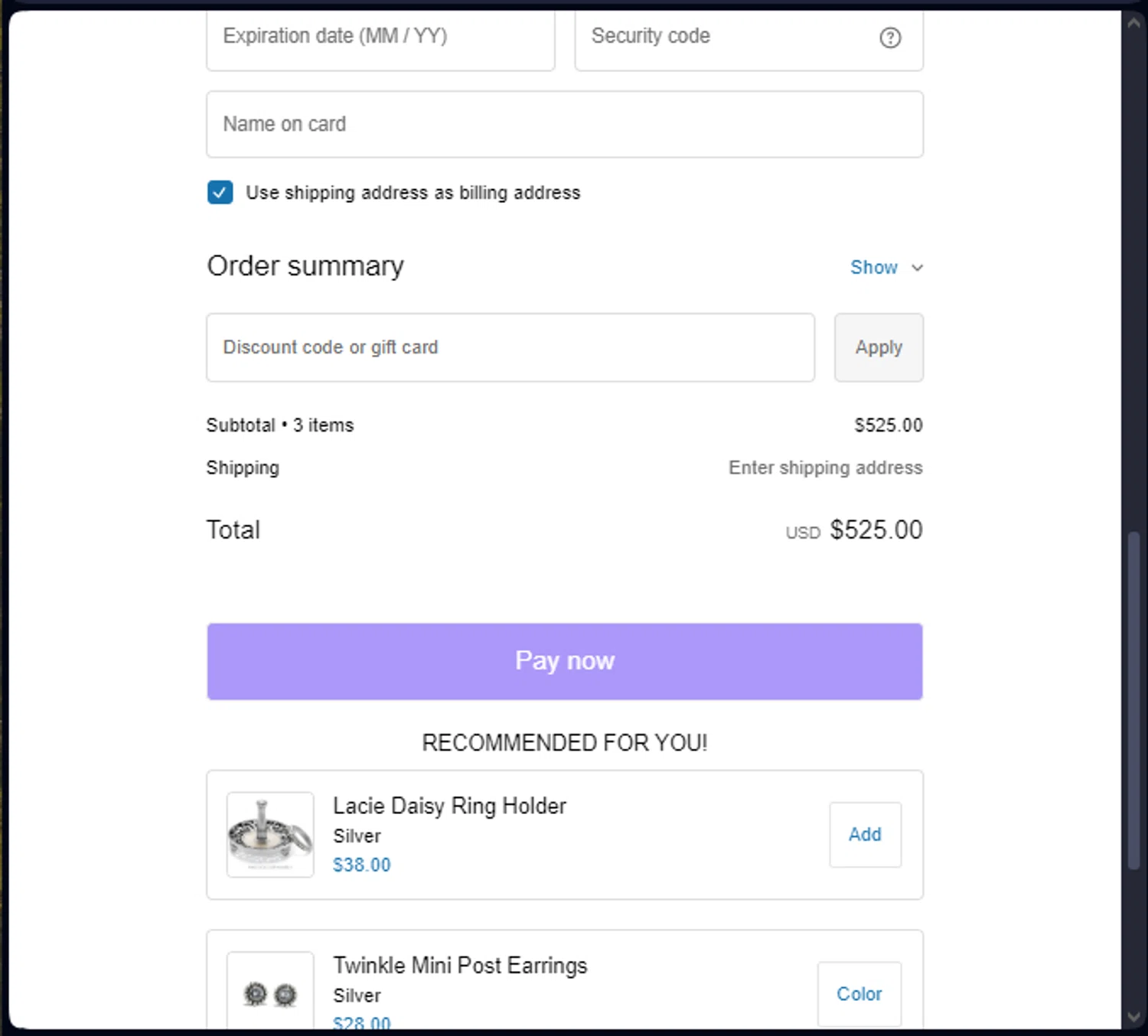Click the discount code or gift card field
This screenshot has height=1036, width=1148.
coord(510,347)
